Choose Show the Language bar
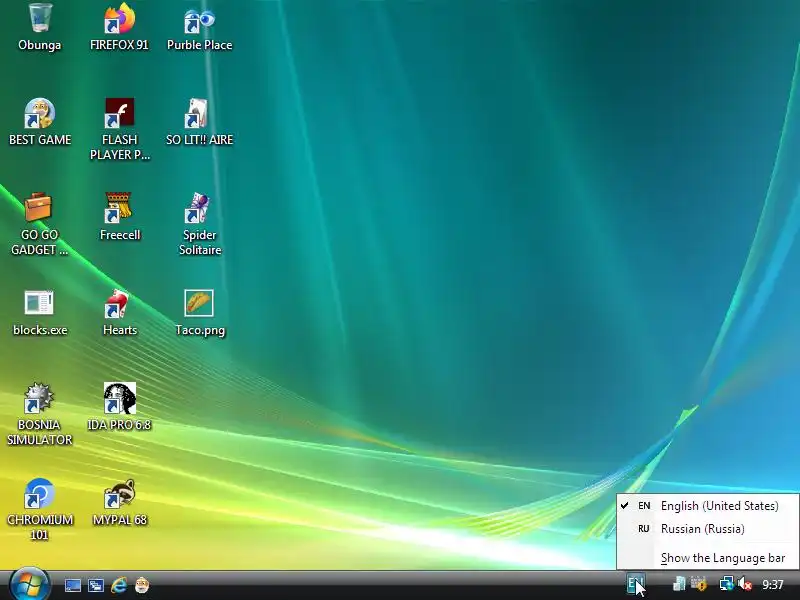The height and width of the screenshot is (600, 800). [x=708, y=558]
